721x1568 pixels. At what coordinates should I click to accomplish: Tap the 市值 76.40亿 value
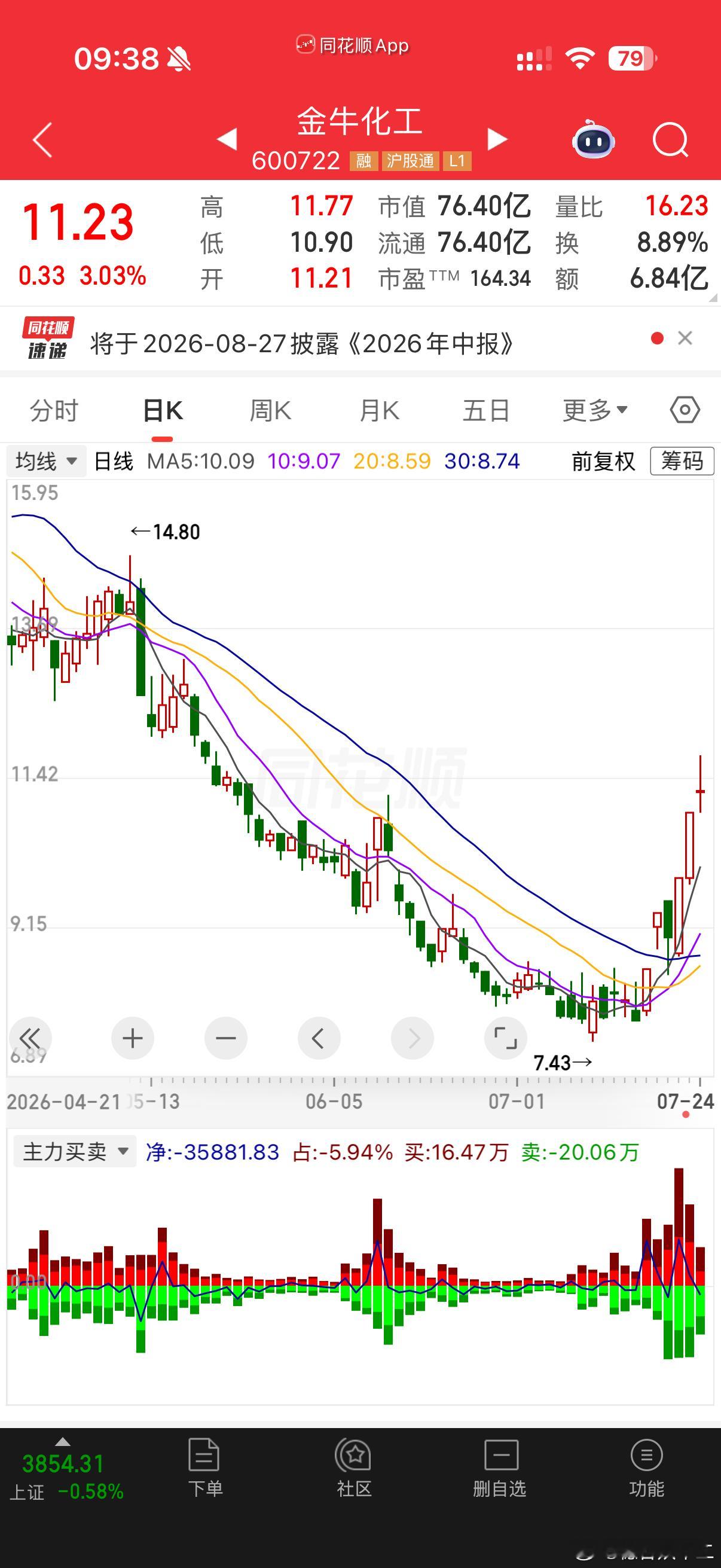[484, 206]
